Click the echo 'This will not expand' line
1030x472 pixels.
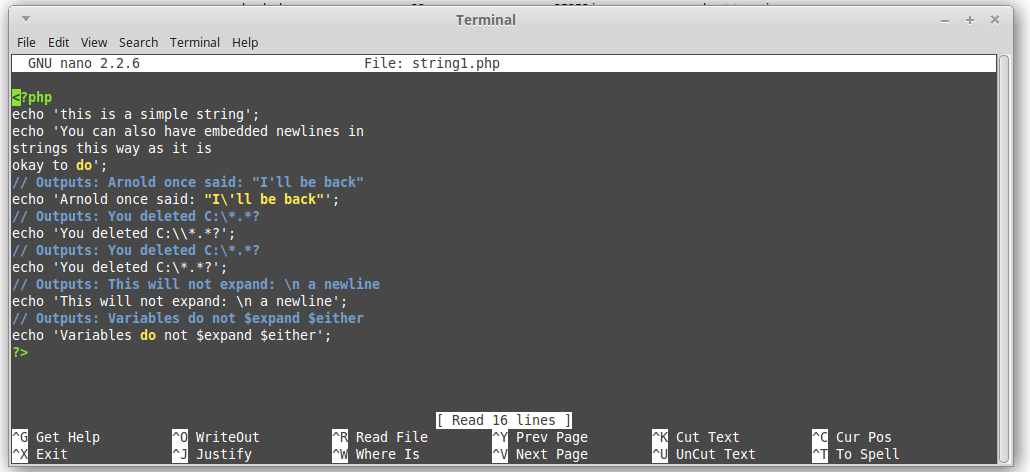[x=180, y=301]
